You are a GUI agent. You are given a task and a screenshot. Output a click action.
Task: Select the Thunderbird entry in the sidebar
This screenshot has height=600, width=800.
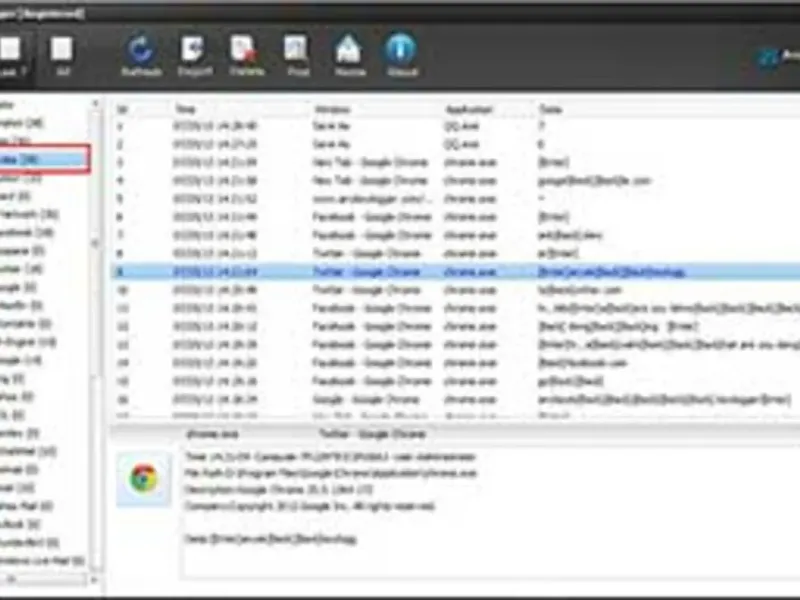pos(29,543)
